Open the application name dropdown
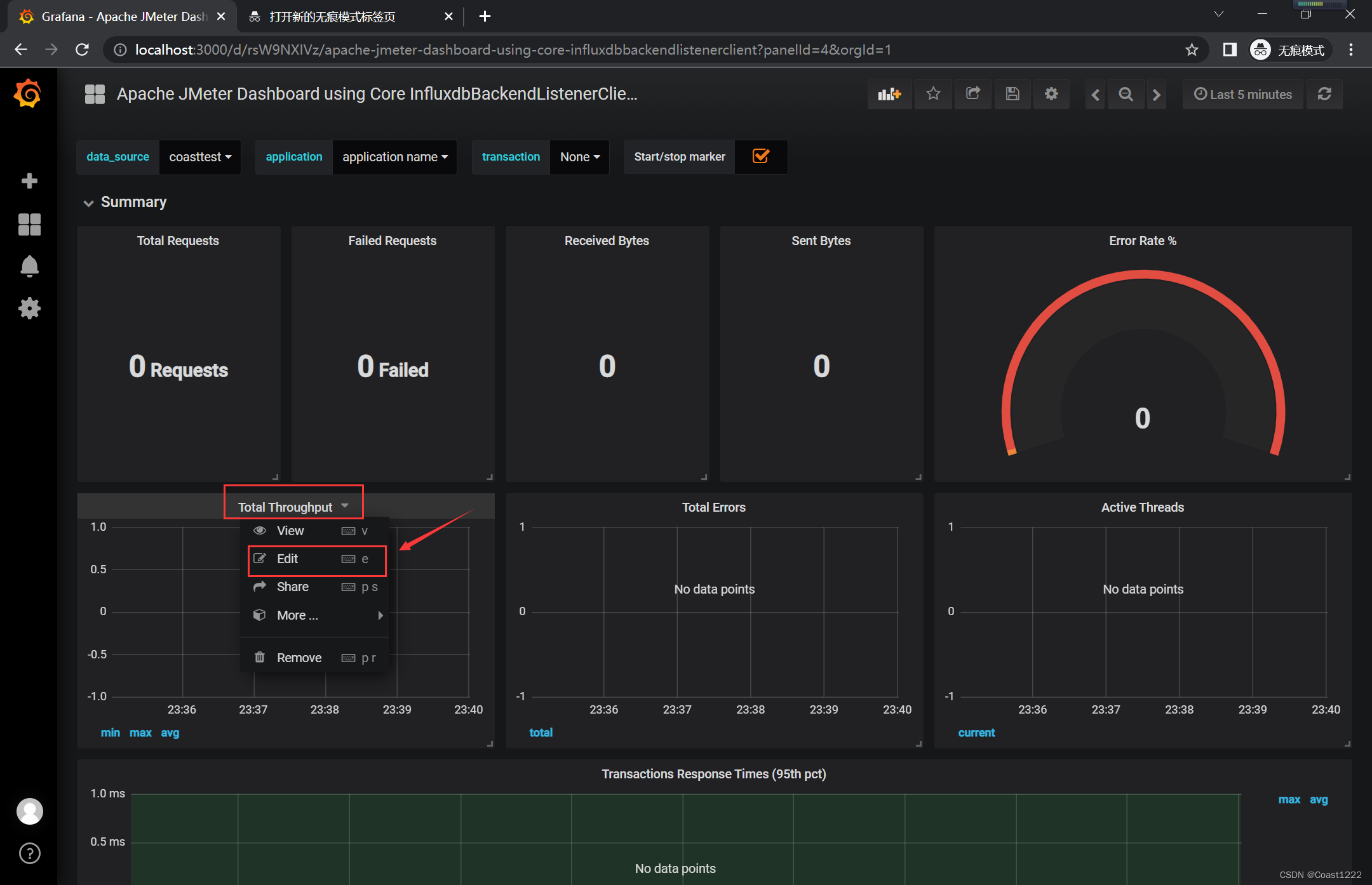This screenshot has width=1372, height=885. (x=394, y=157)
